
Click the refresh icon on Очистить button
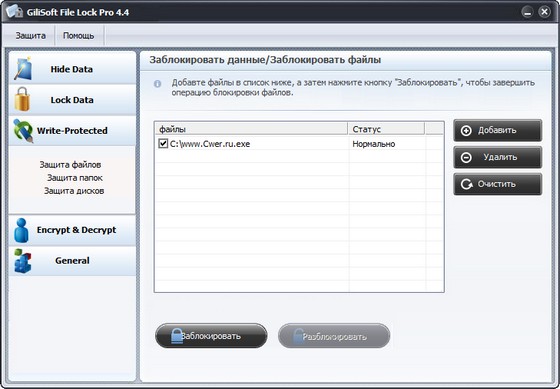(466, 184)
